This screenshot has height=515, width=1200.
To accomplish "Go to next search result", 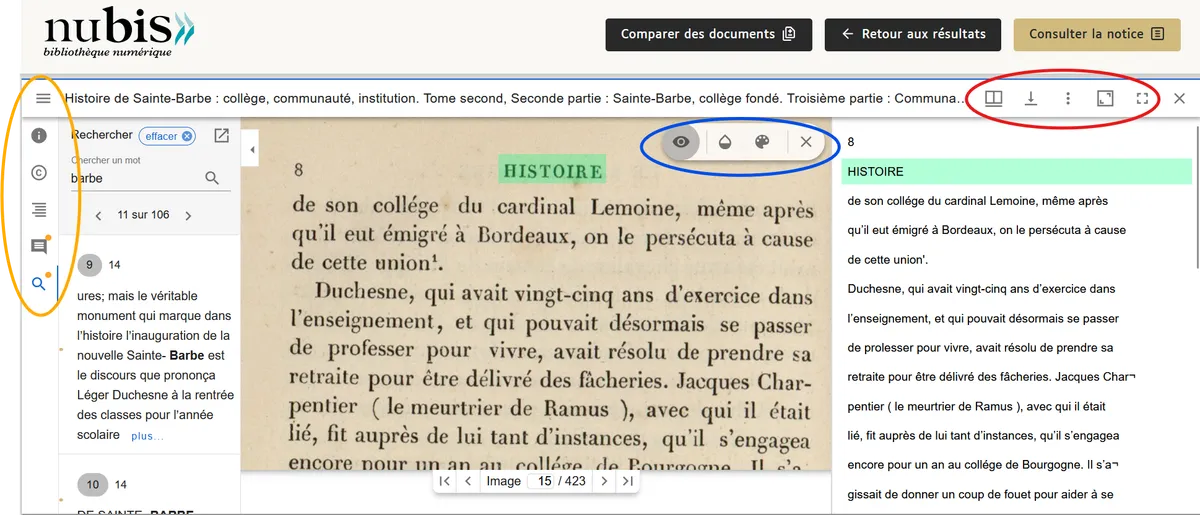I will pos(188,215).
